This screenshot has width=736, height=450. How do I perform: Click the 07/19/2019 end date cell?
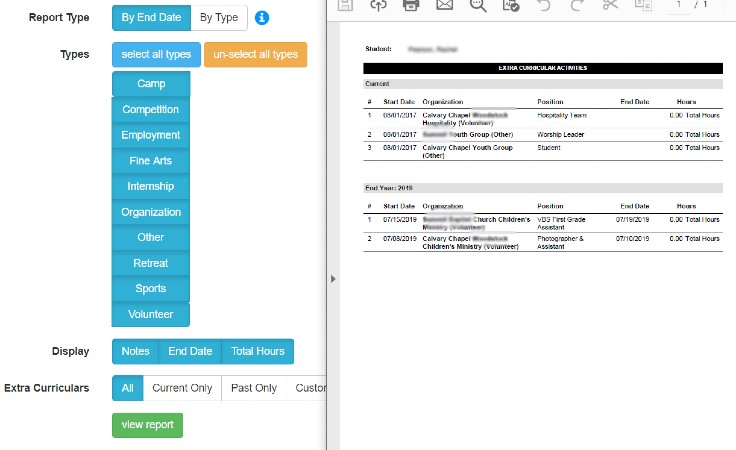coord(632,220)
